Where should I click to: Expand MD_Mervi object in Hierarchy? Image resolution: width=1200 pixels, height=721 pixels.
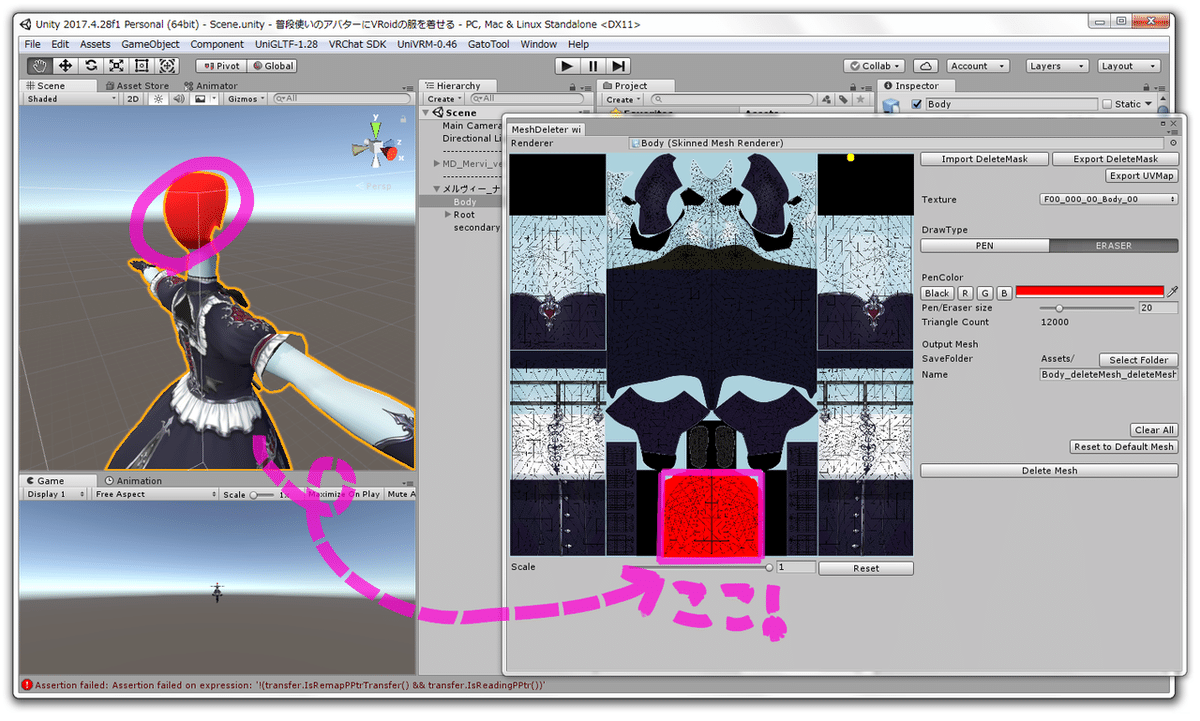click(437, 163)
